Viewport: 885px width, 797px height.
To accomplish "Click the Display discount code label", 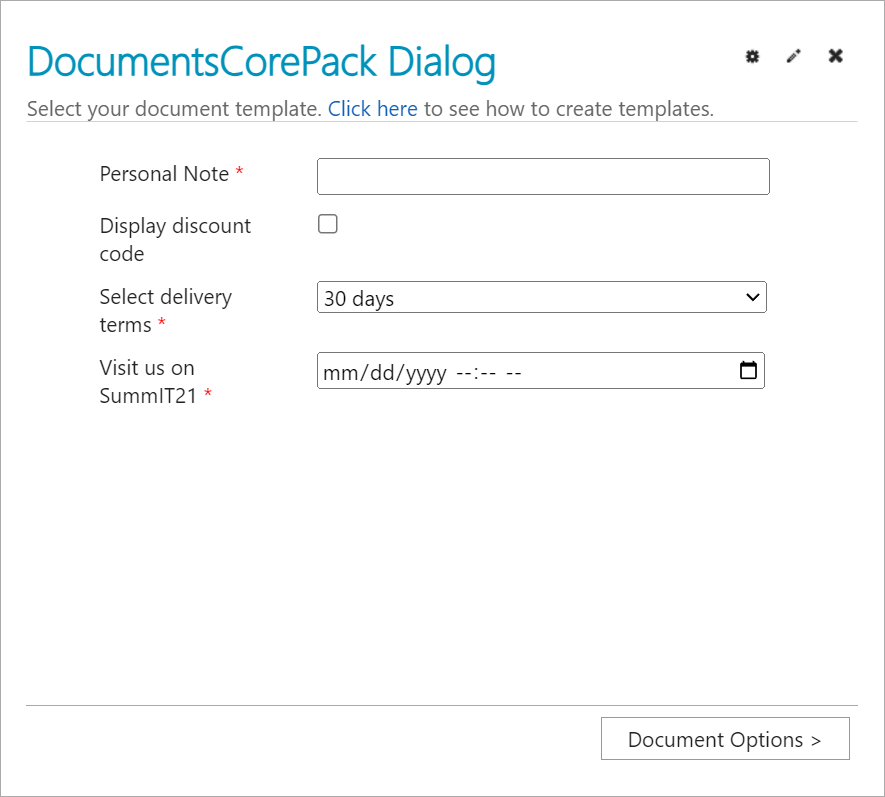I will [175, 239].
